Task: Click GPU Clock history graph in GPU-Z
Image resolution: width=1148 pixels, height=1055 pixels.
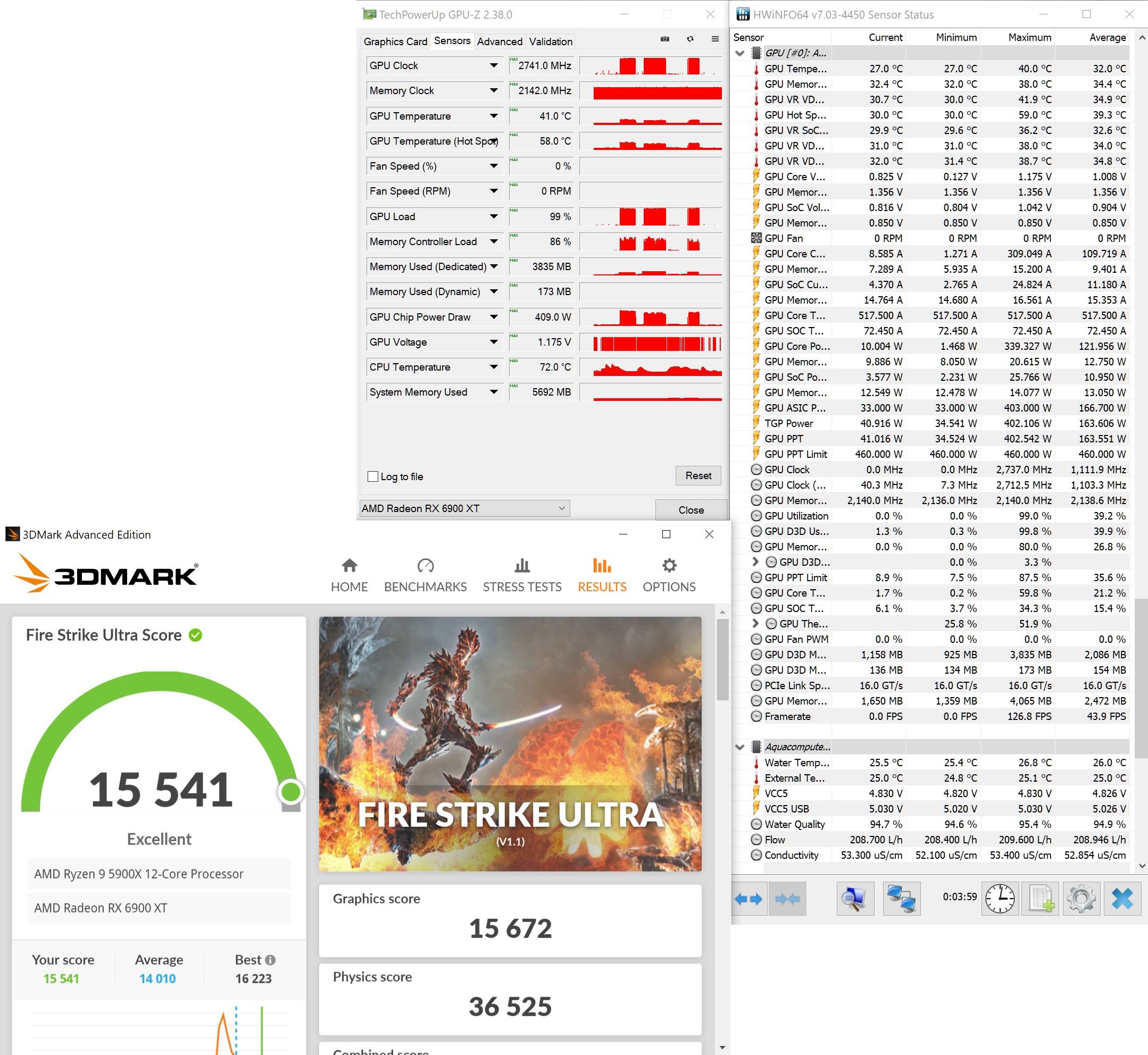Action: pyautogui.click(x=651, y=65)
